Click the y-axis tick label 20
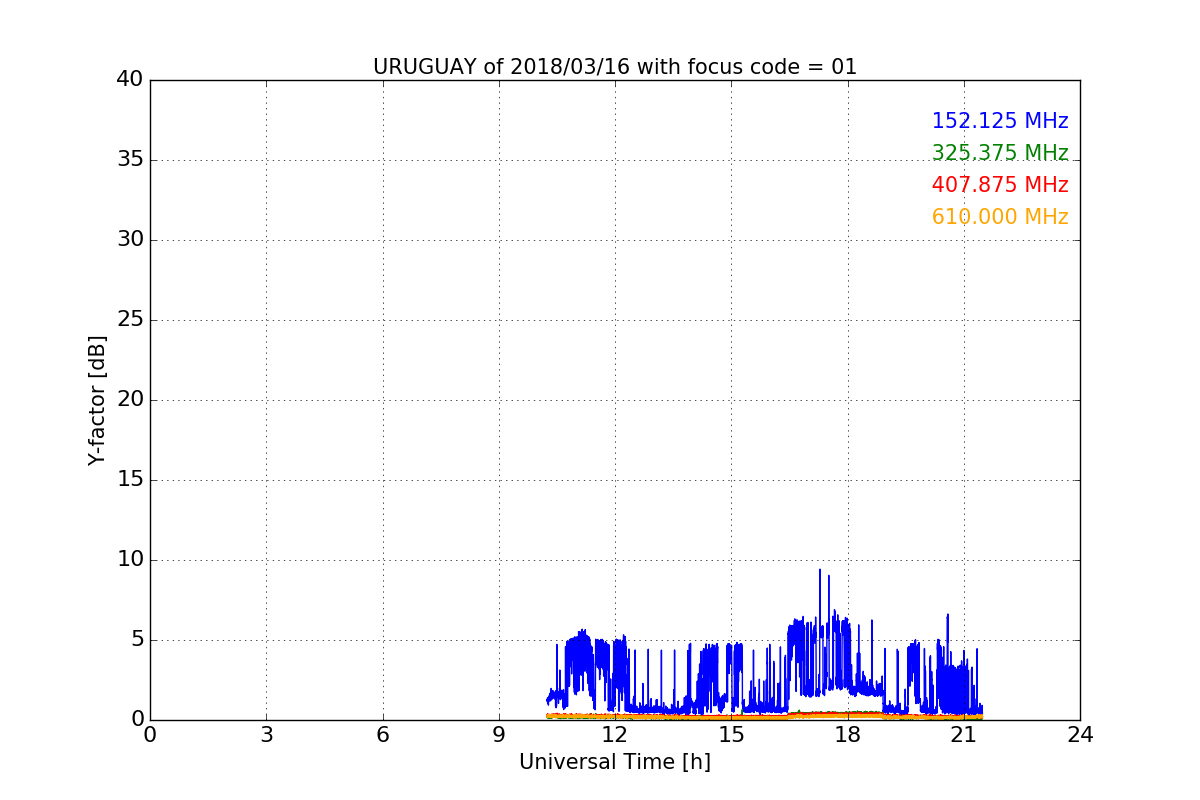Image resolution: width=1200 pixels, height=800 pixels. 130,400
